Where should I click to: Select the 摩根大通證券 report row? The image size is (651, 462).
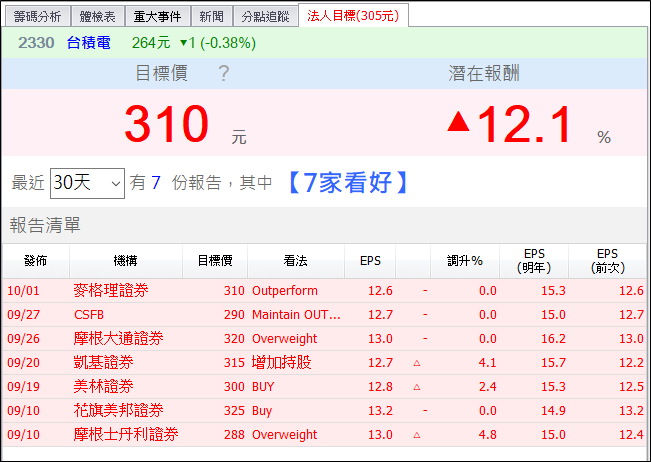[x=324, y=339]
